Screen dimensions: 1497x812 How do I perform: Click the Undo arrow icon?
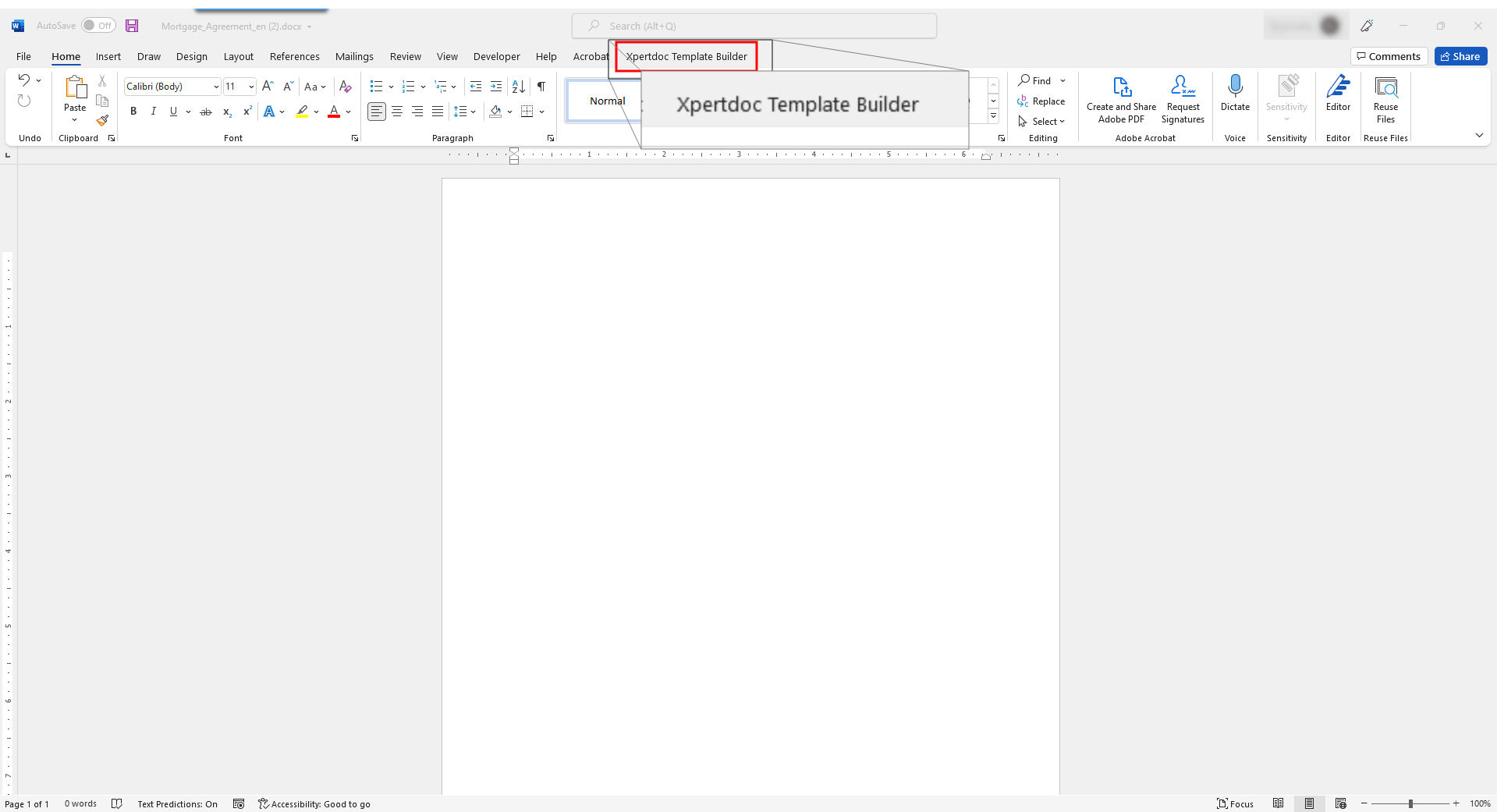tap(24, 80)
